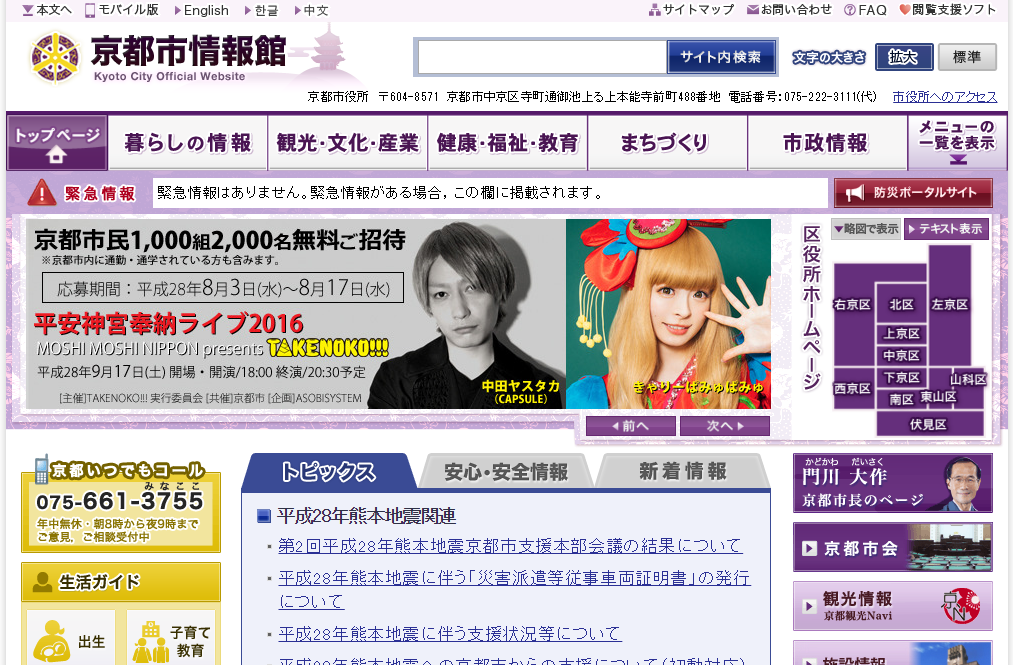The image size is (1013, 665).
Task: Click the Kyoto city emblem logo
Action: (56, 58)
